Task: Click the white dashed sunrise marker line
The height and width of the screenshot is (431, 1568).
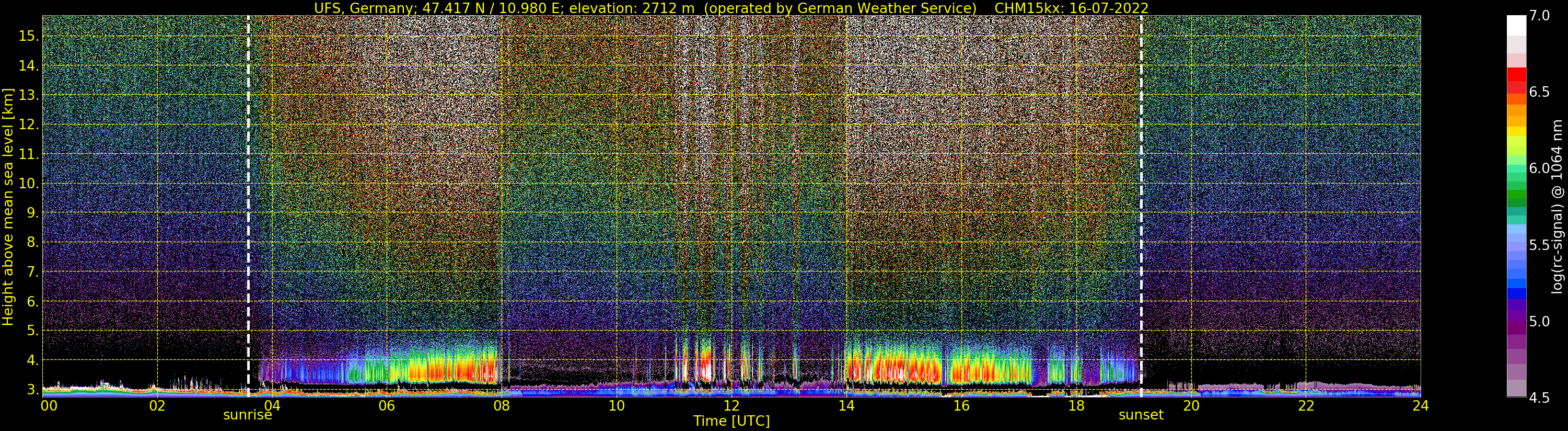Action: [248, 206]
